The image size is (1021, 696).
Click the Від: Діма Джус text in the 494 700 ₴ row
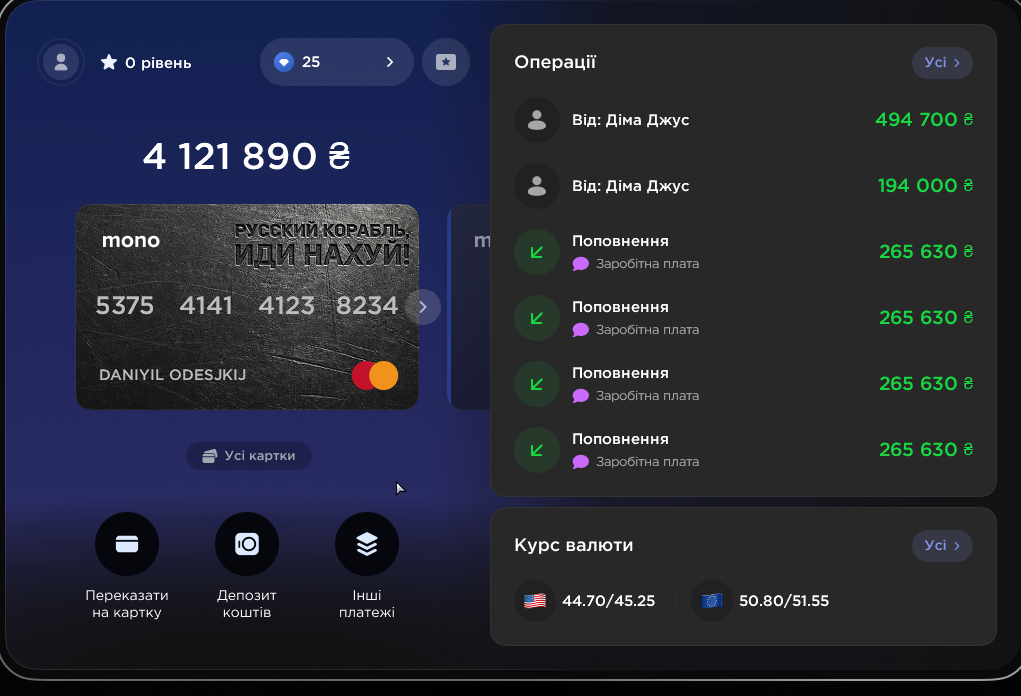pyautogui.click(x=630, y=120)
